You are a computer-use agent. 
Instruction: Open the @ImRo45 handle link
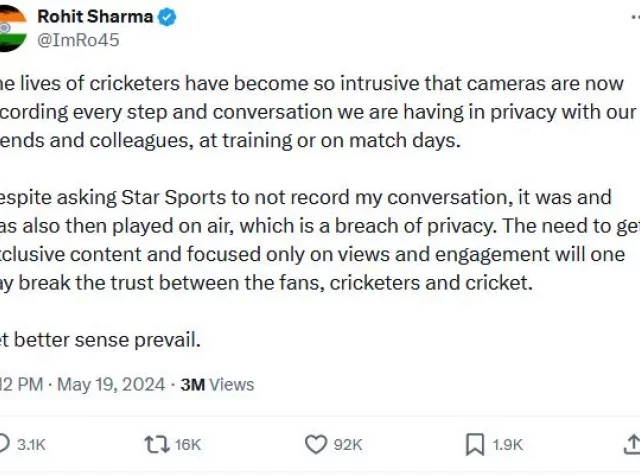click(78, 40)
